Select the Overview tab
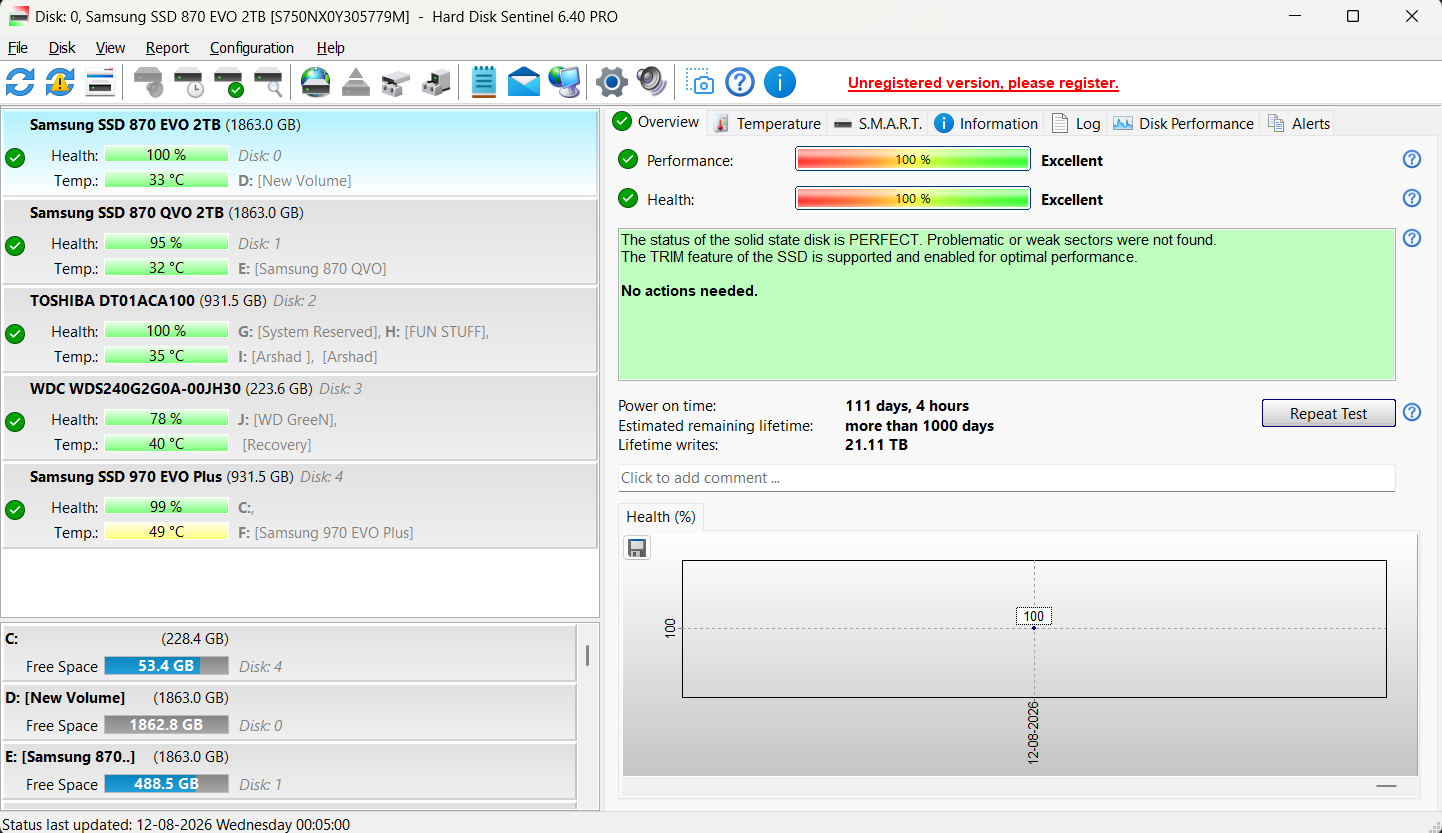The image size is (1442, 833). coord(657,122)
